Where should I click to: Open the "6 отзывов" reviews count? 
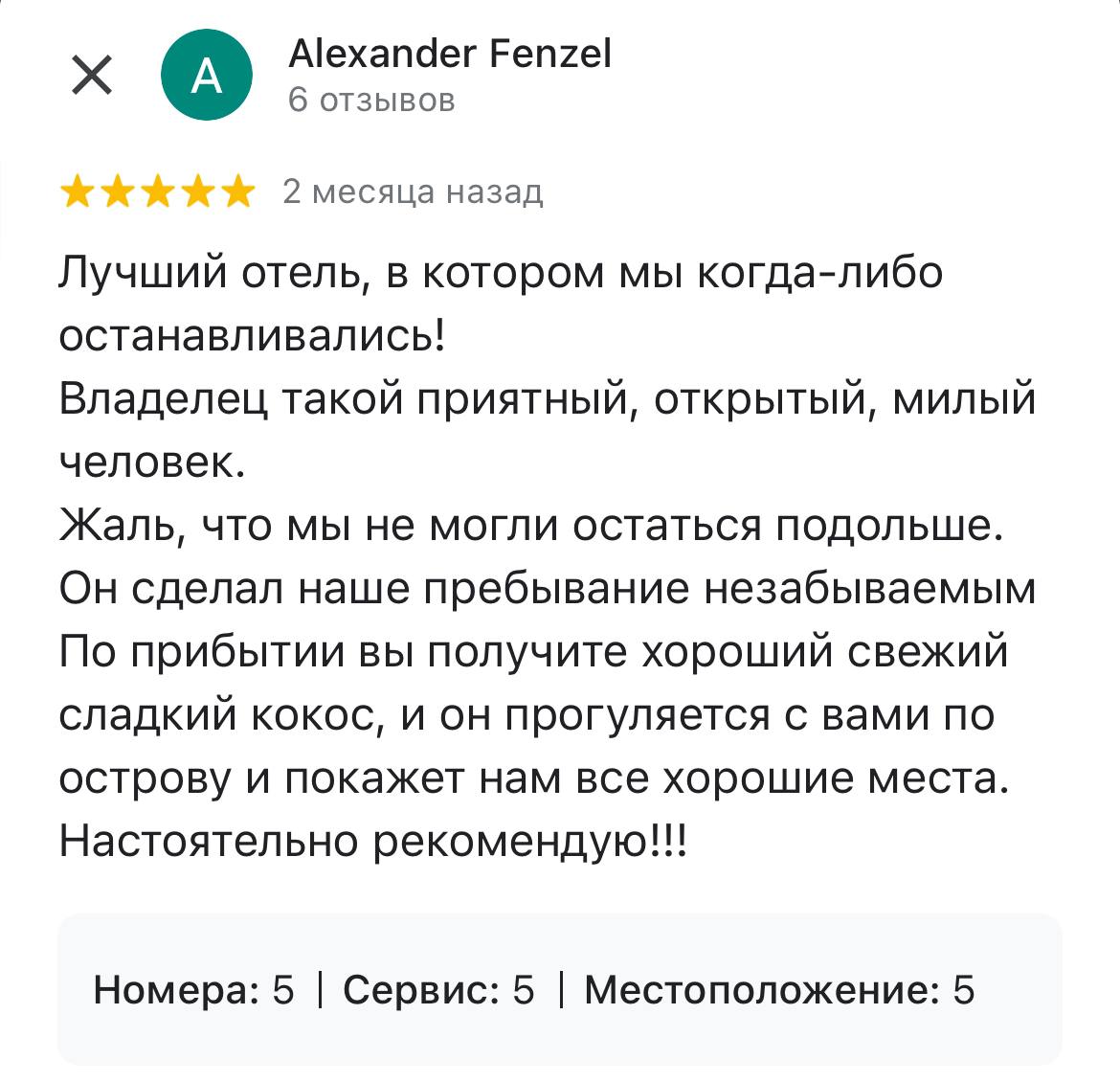coord(371,101)
